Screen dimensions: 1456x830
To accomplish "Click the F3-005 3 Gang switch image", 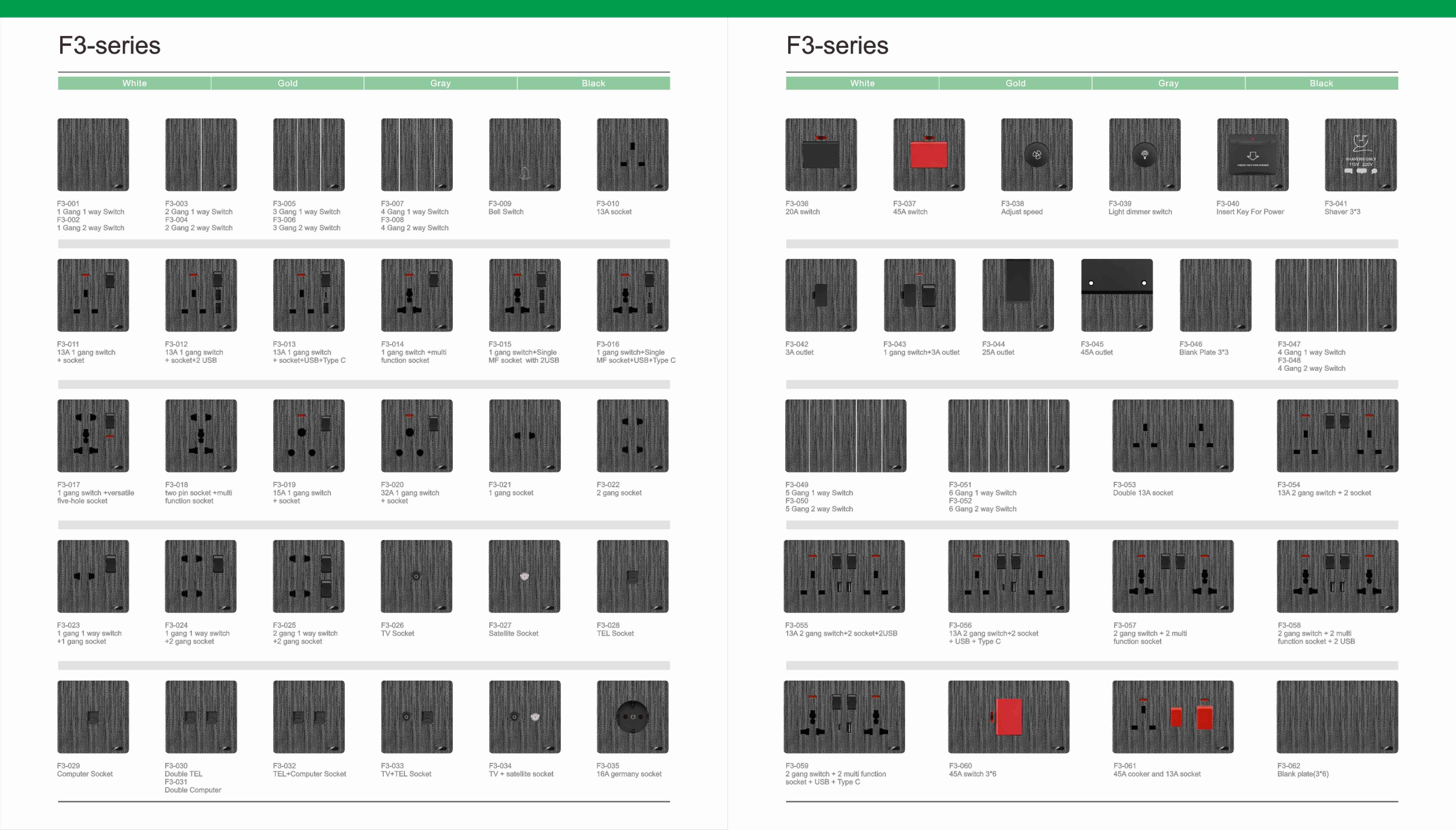I will pyautogui.click(x=309, y=155).
